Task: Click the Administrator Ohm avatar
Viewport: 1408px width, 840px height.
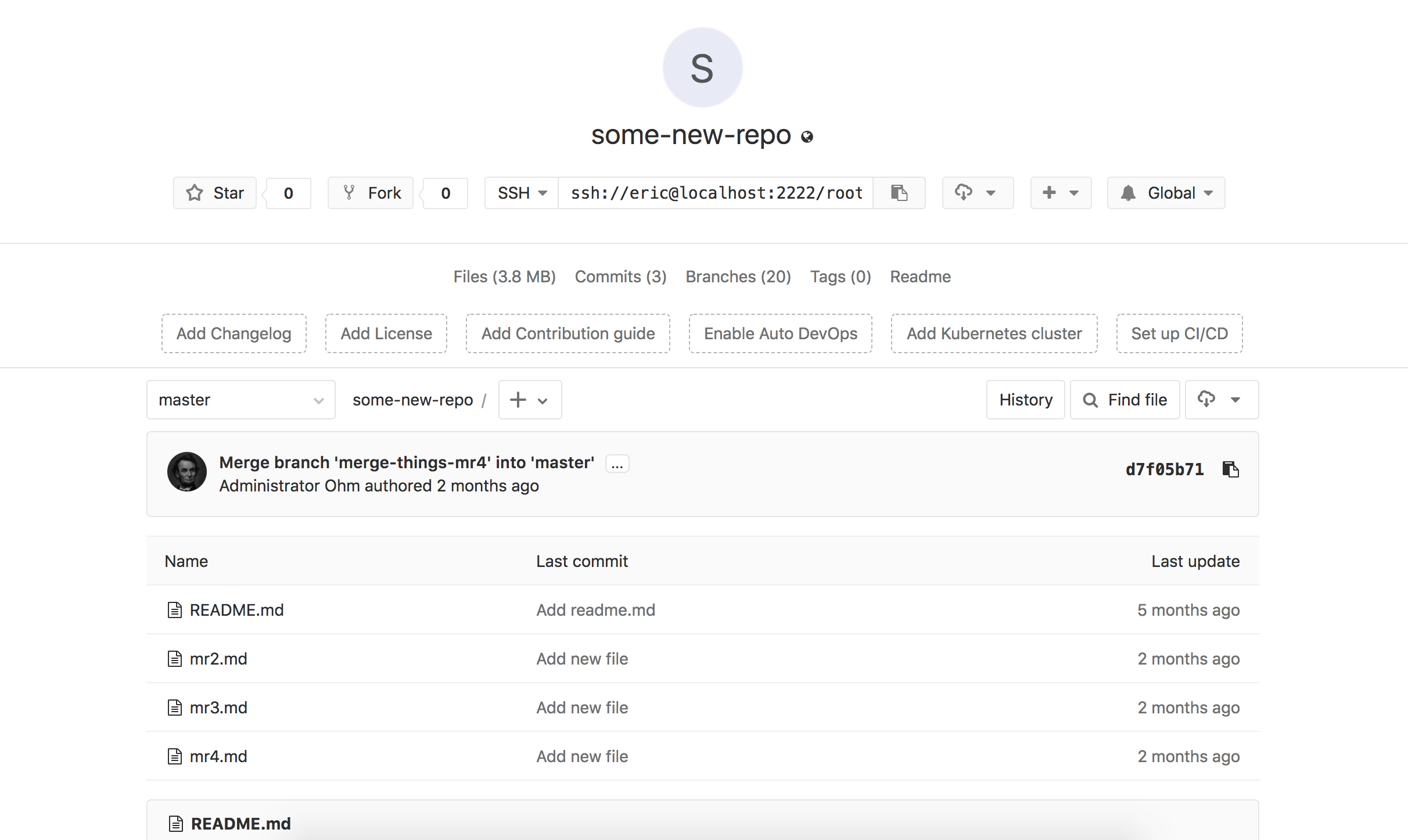Action: [x=187, y=472]
